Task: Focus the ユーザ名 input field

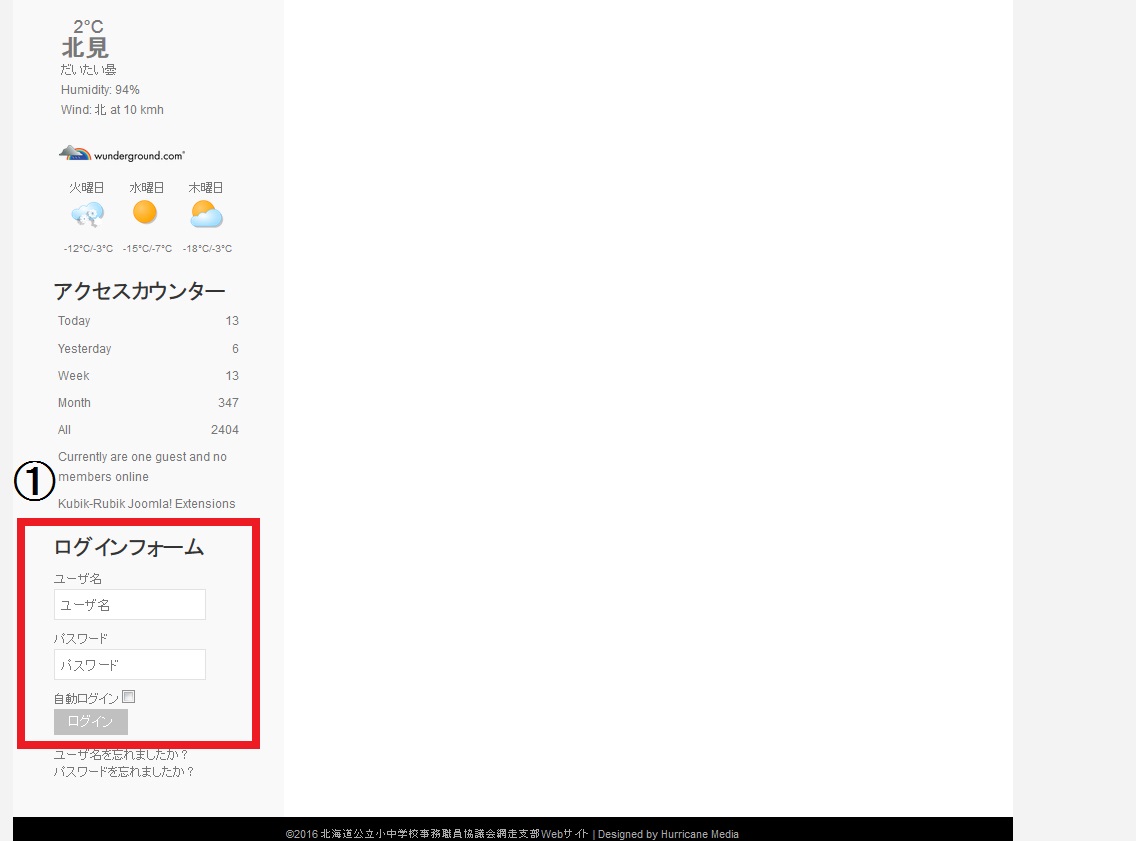Action: tap(130, 605)
